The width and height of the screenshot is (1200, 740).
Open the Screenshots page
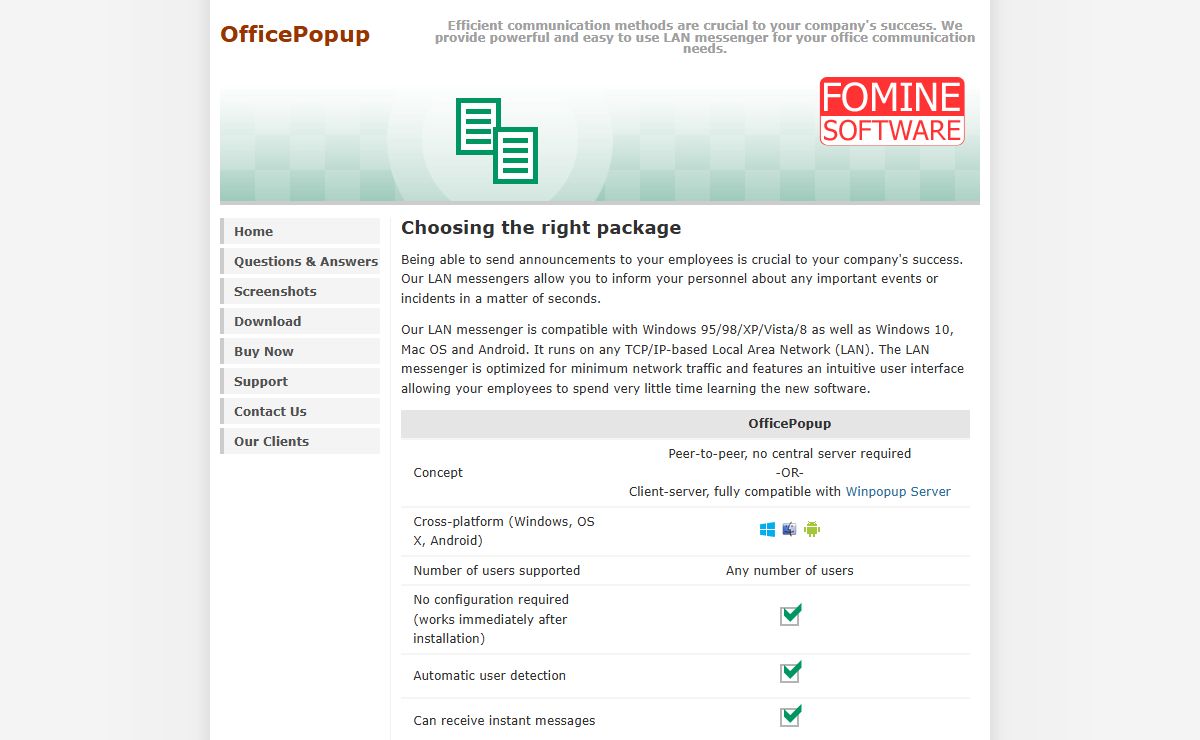[x=300, y=291]
